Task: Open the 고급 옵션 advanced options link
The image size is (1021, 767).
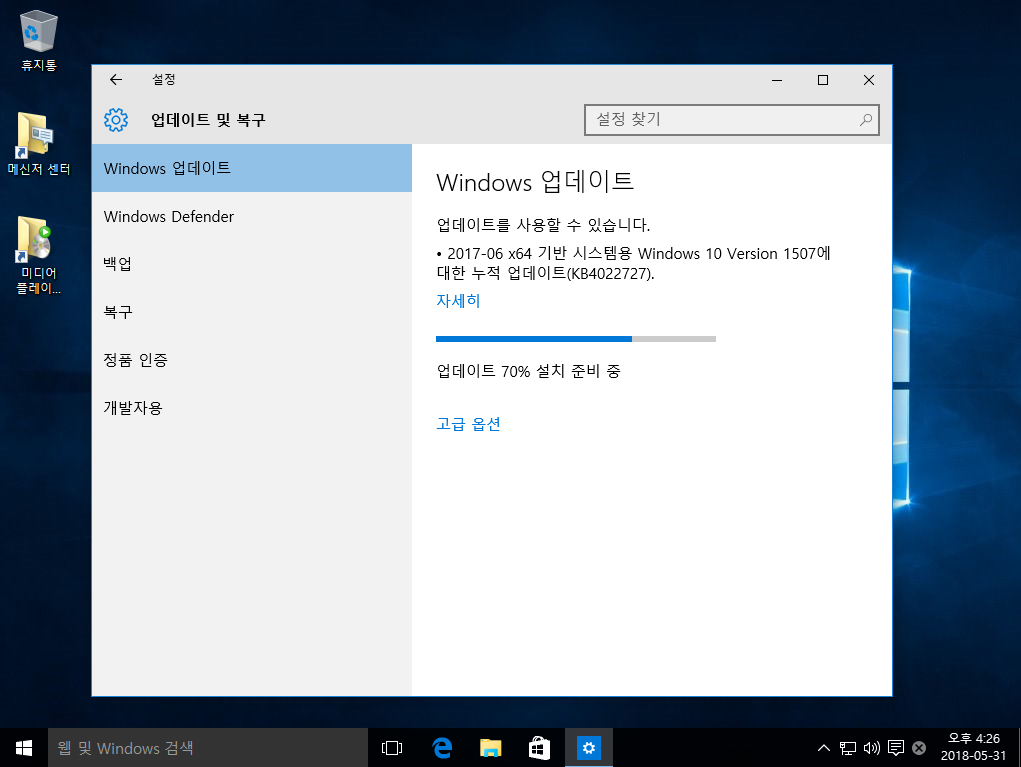Action: [468, 424]
